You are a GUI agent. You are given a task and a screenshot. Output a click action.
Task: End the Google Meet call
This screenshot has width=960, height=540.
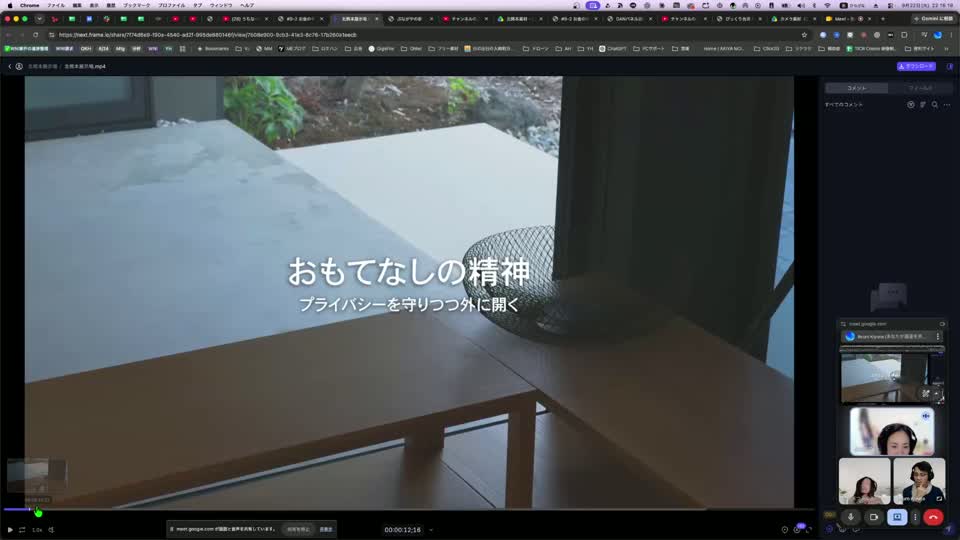point(933,517)
